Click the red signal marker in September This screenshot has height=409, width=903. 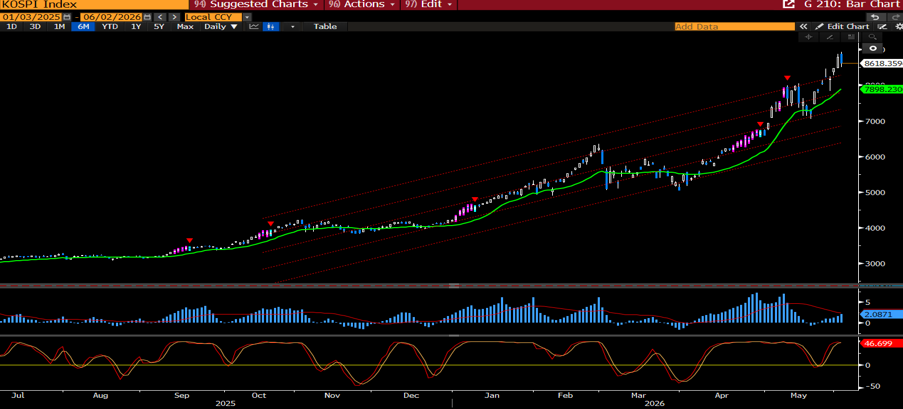189,240
